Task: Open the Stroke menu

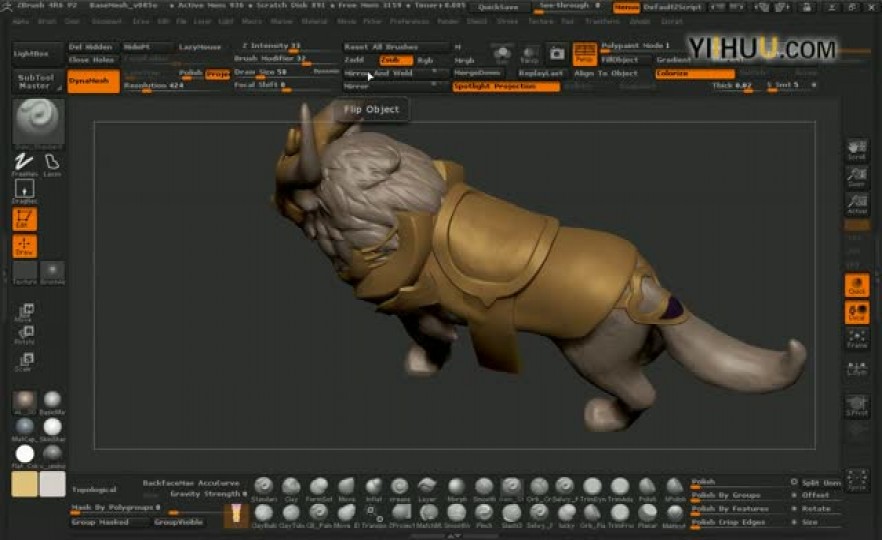Action: point(507,21)
